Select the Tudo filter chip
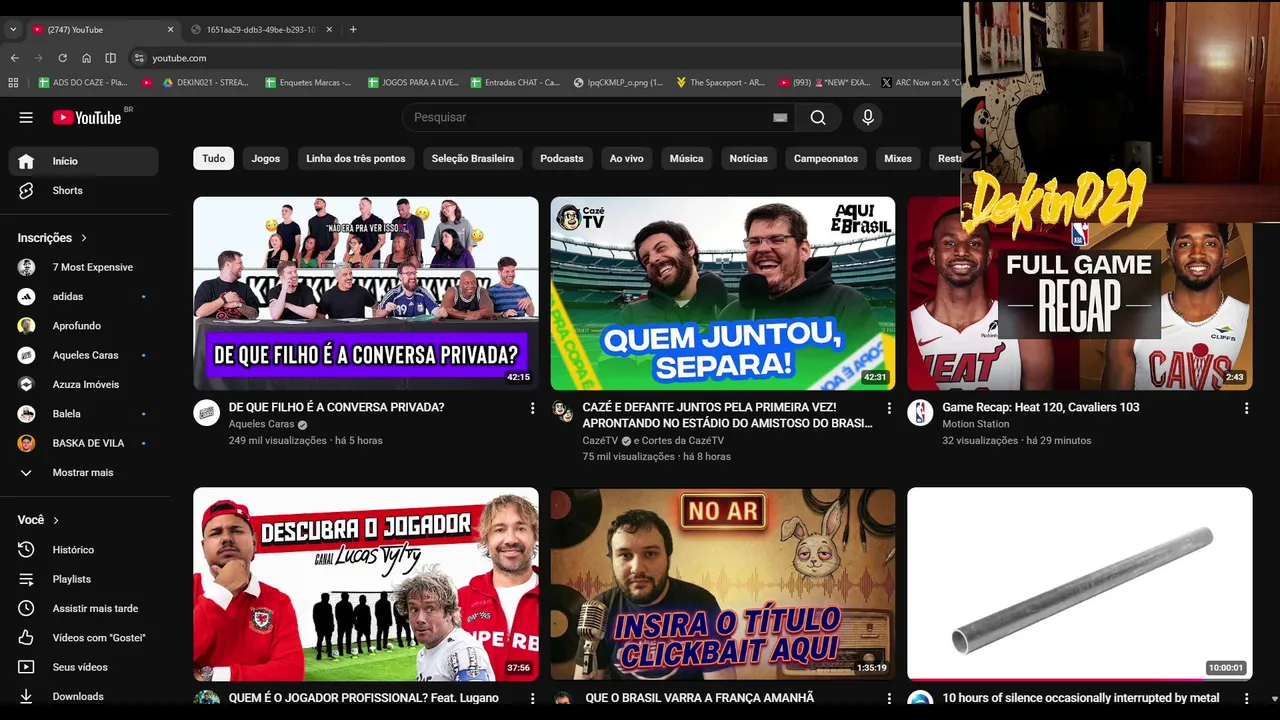This screenshot has width=1280, height=720. pos(214,158)
